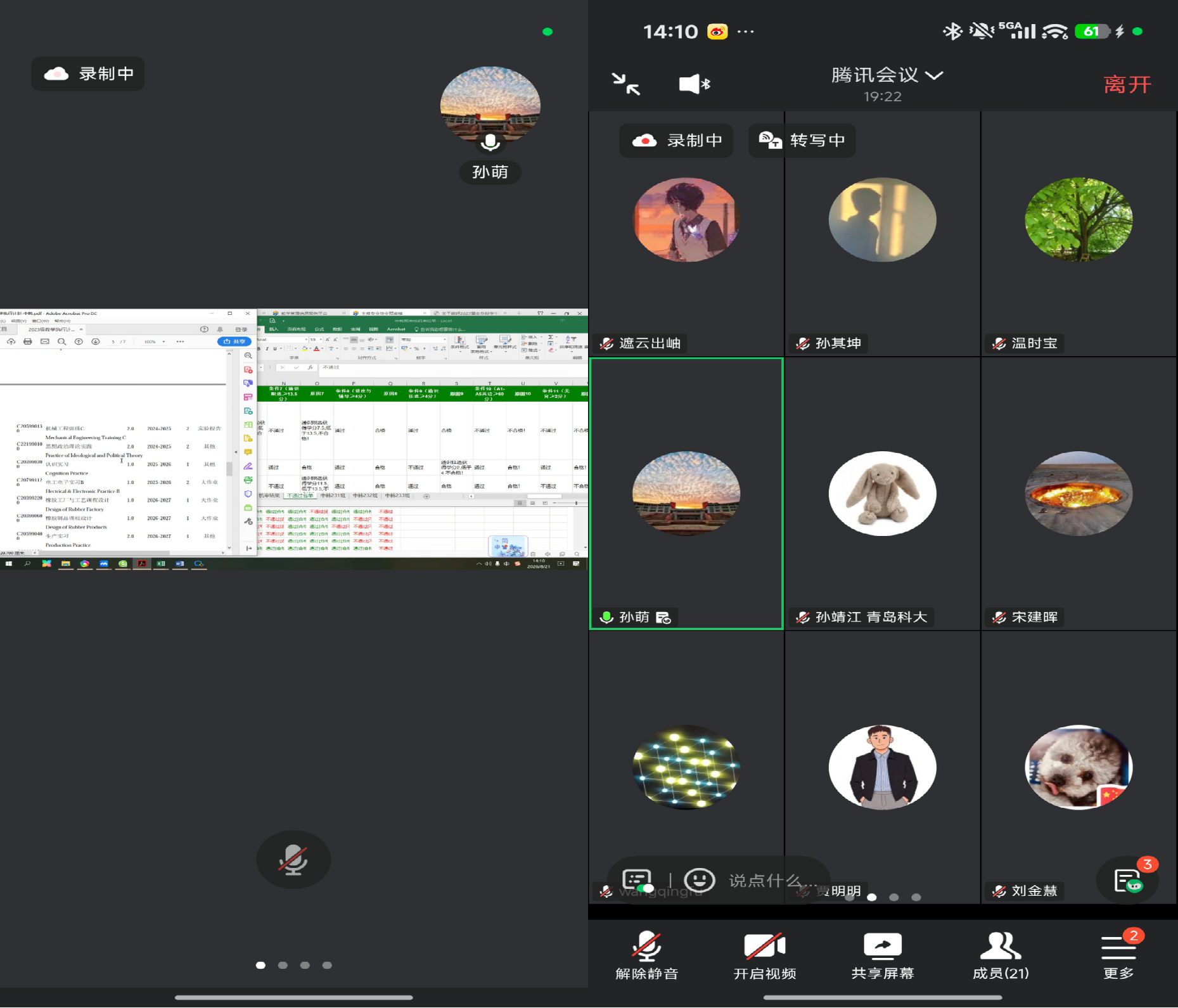Switch to 机审结果 sheet tab

pyautogui.click(x=269, y=495)
